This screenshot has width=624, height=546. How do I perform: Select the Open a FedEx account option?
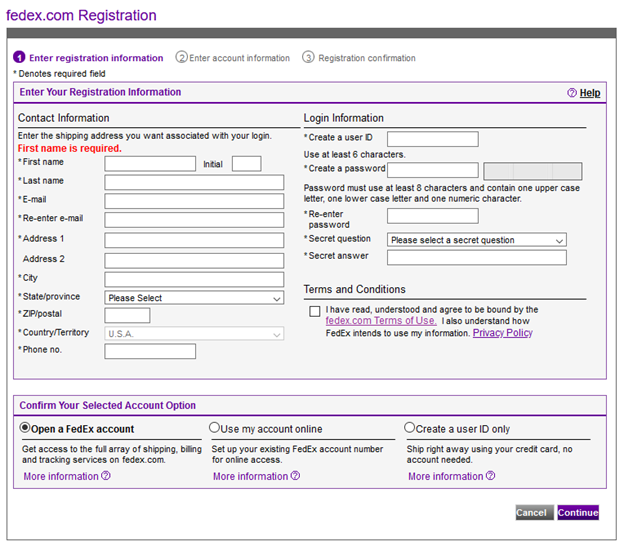tap(26, 428)
